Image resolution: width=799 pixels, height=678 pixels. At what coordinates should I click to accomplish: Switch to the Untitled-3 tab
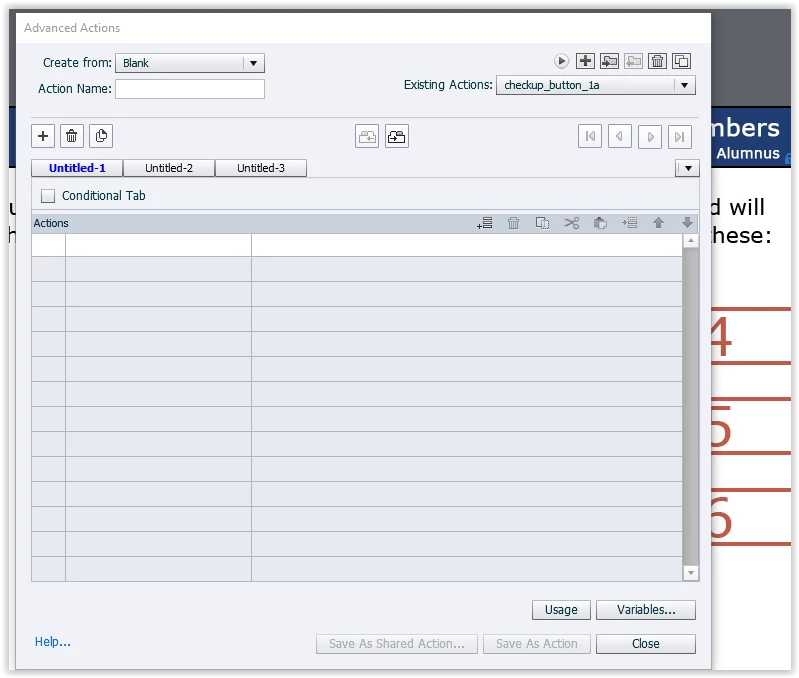click(261, 168)
